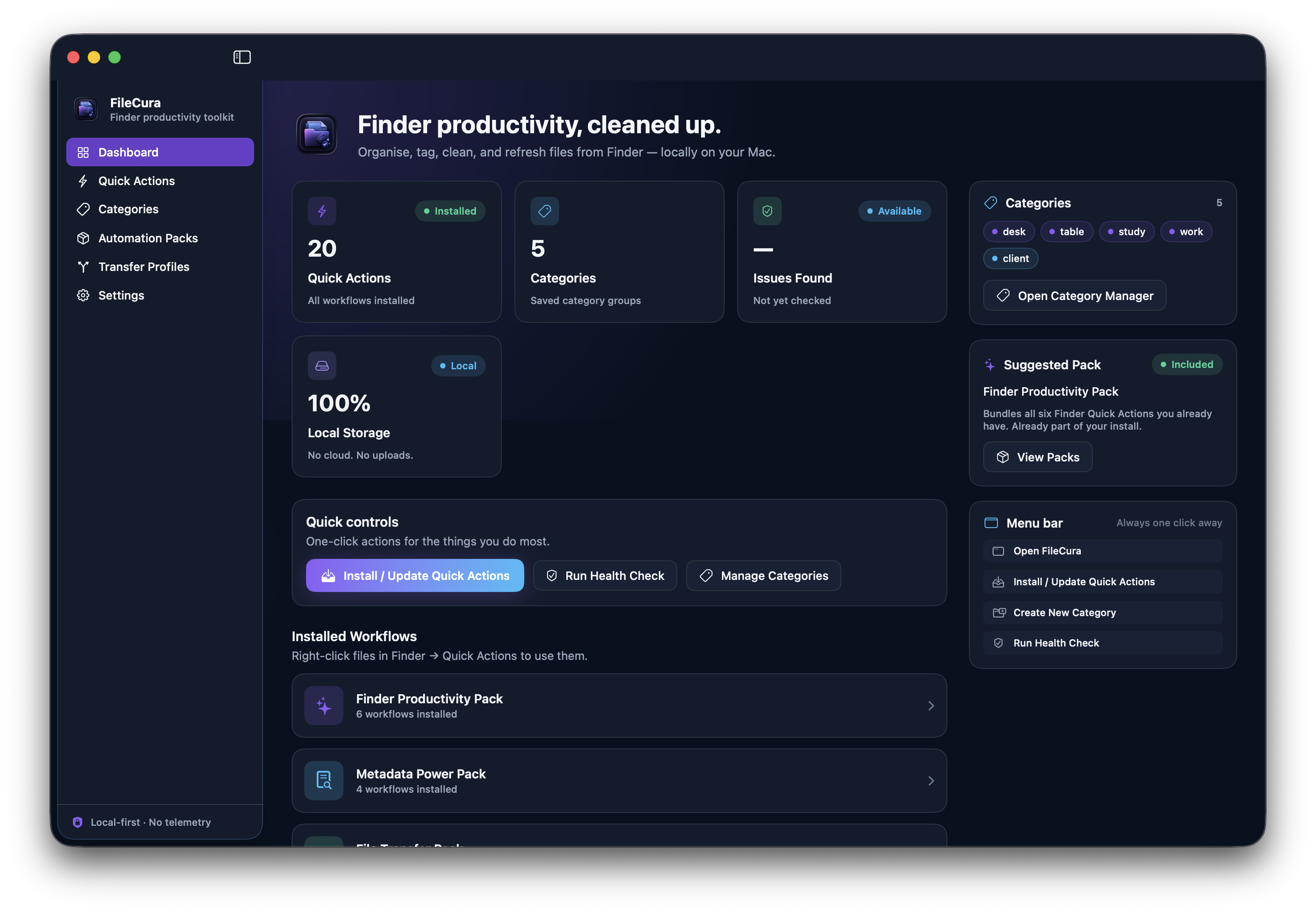
Task: Open the Dashboard sidebar item
Action: click(x=160, y=152)
